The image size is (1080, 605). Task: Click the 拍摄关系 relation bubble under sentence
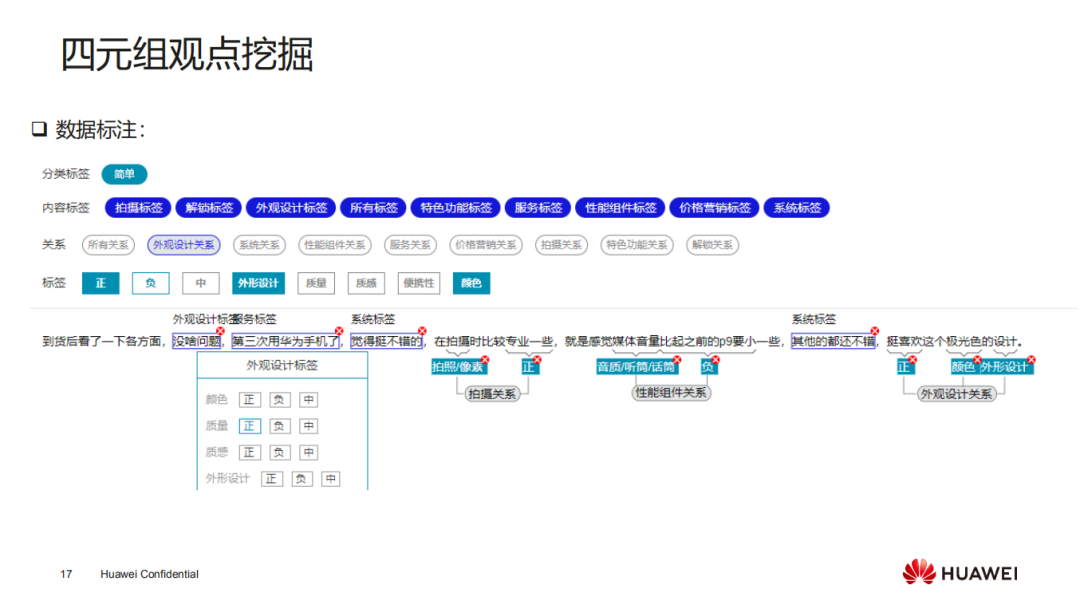click(492, 394)
